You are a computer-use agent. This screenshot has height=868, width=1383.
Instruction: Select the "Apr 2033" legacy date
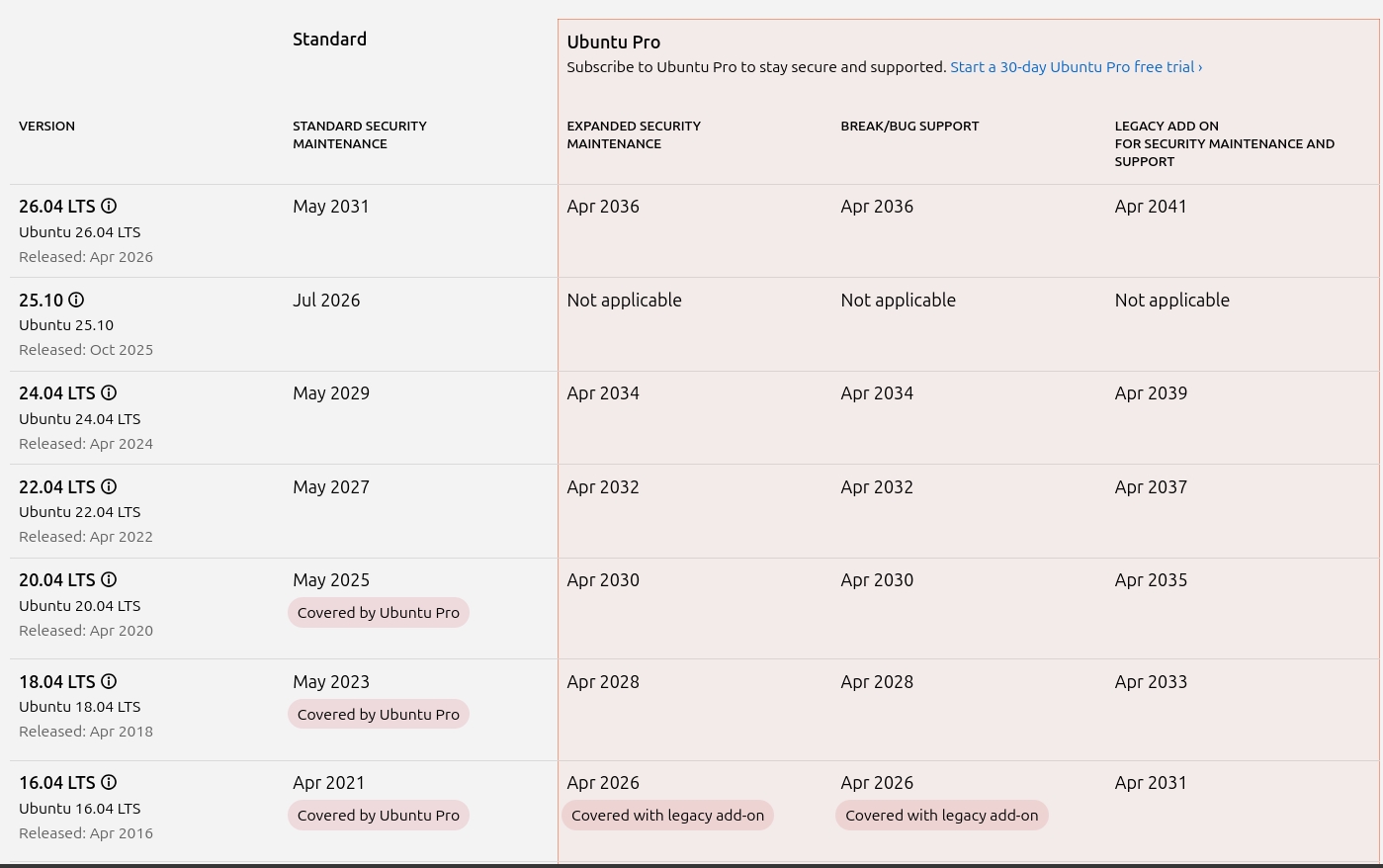coord(1151,681)
